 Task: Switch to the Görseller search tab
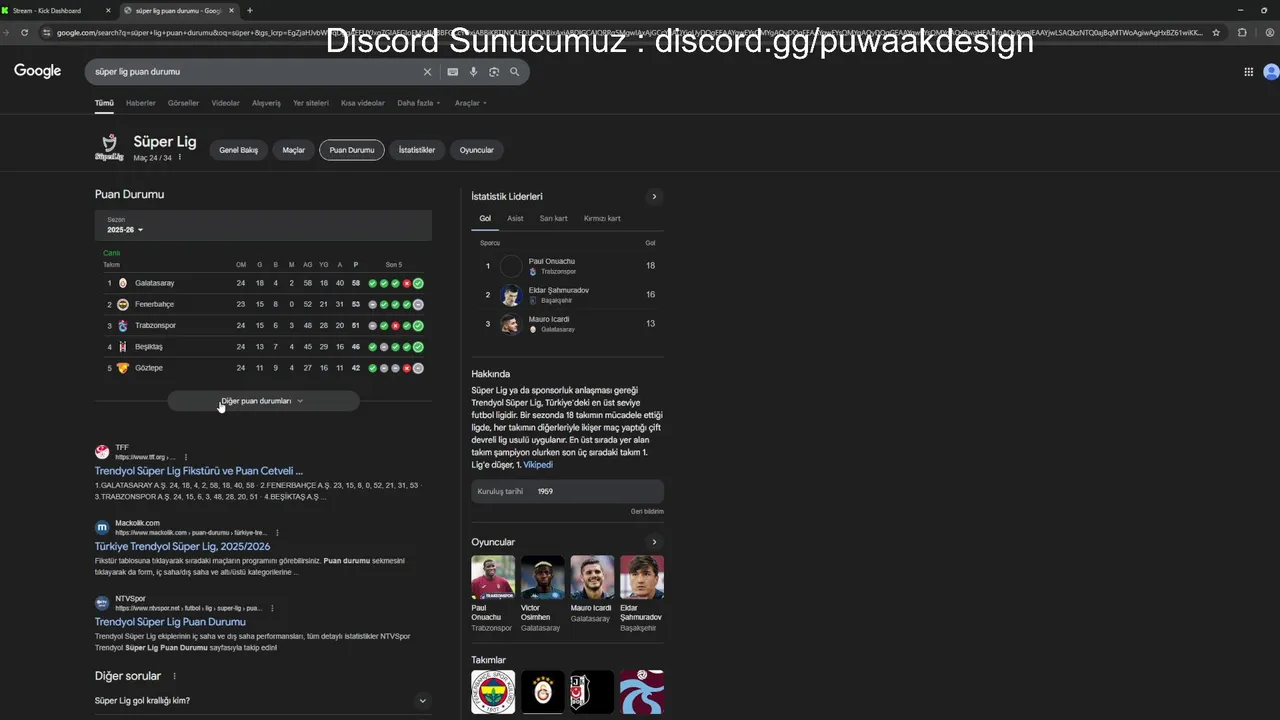point(183,103)
